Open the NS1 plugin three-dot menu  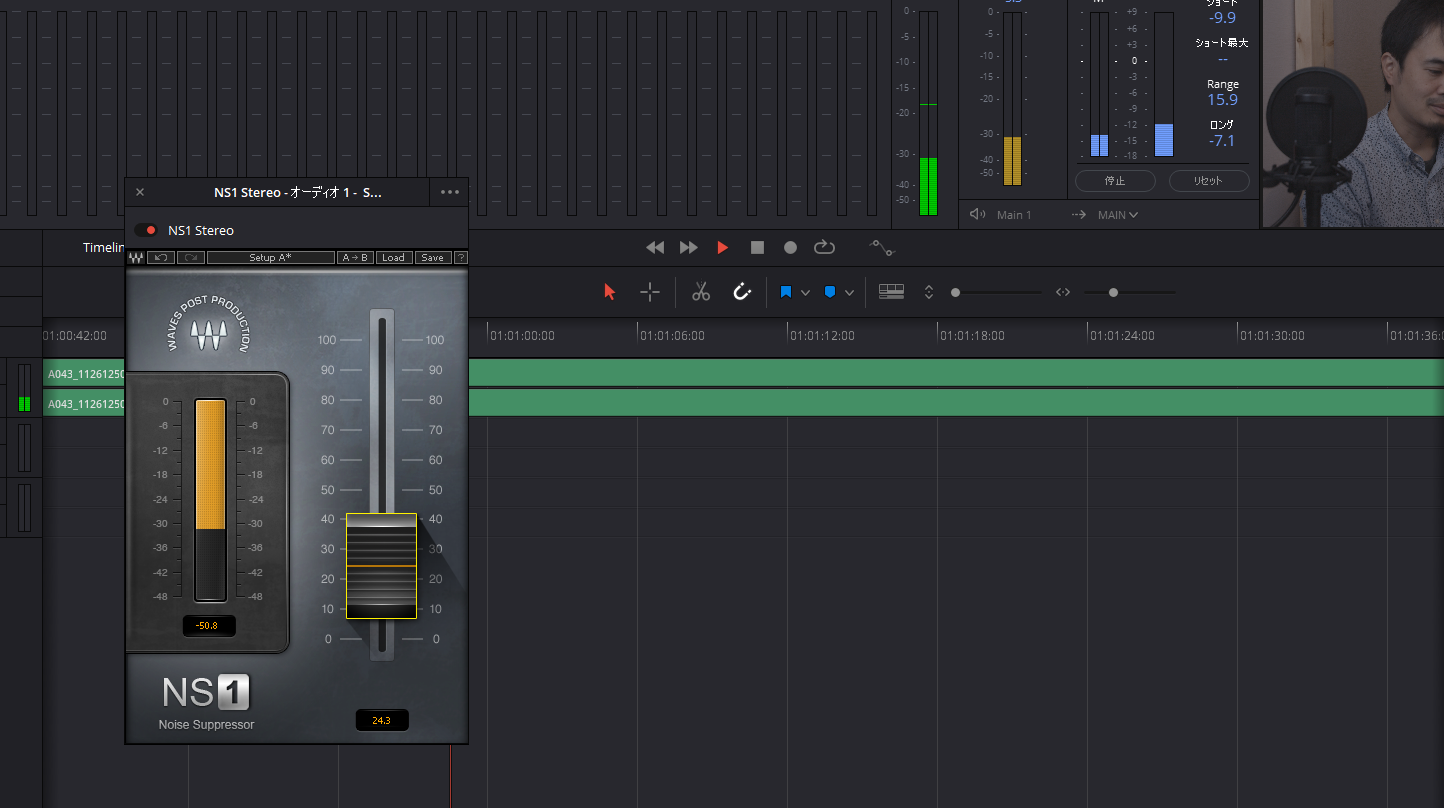click(450, 192)
